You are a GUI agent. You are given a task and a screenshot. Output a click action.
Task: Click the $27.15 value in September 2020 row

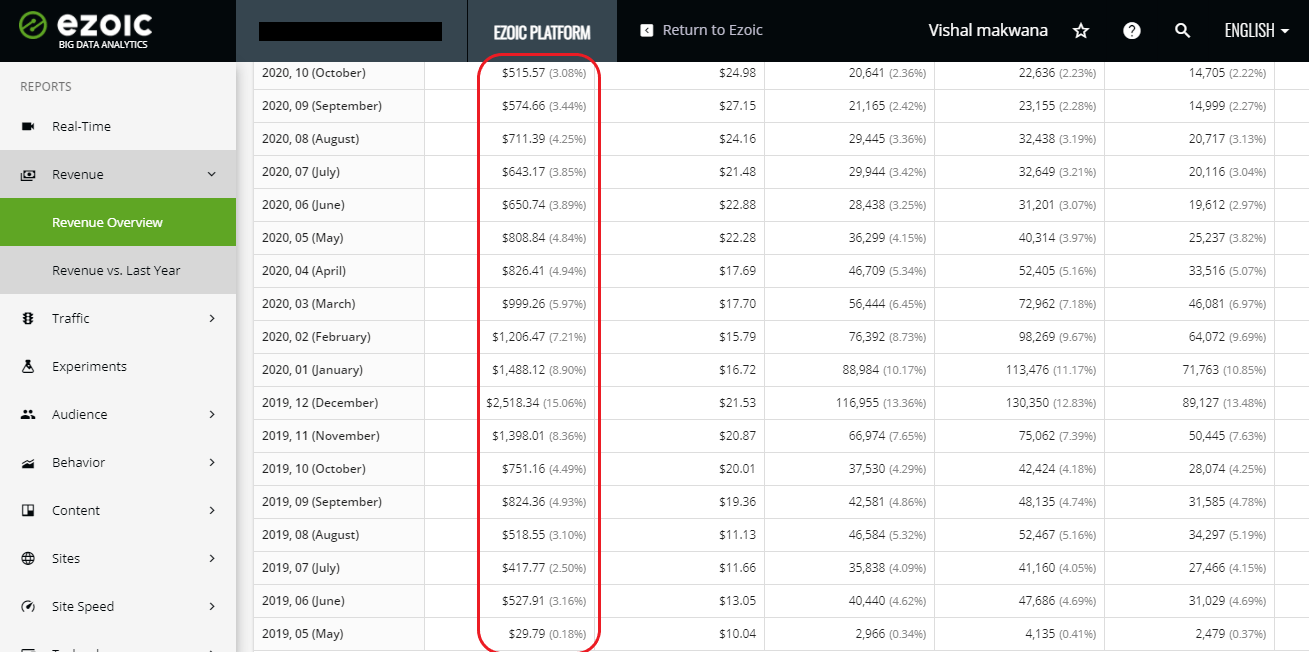point(737,106)
